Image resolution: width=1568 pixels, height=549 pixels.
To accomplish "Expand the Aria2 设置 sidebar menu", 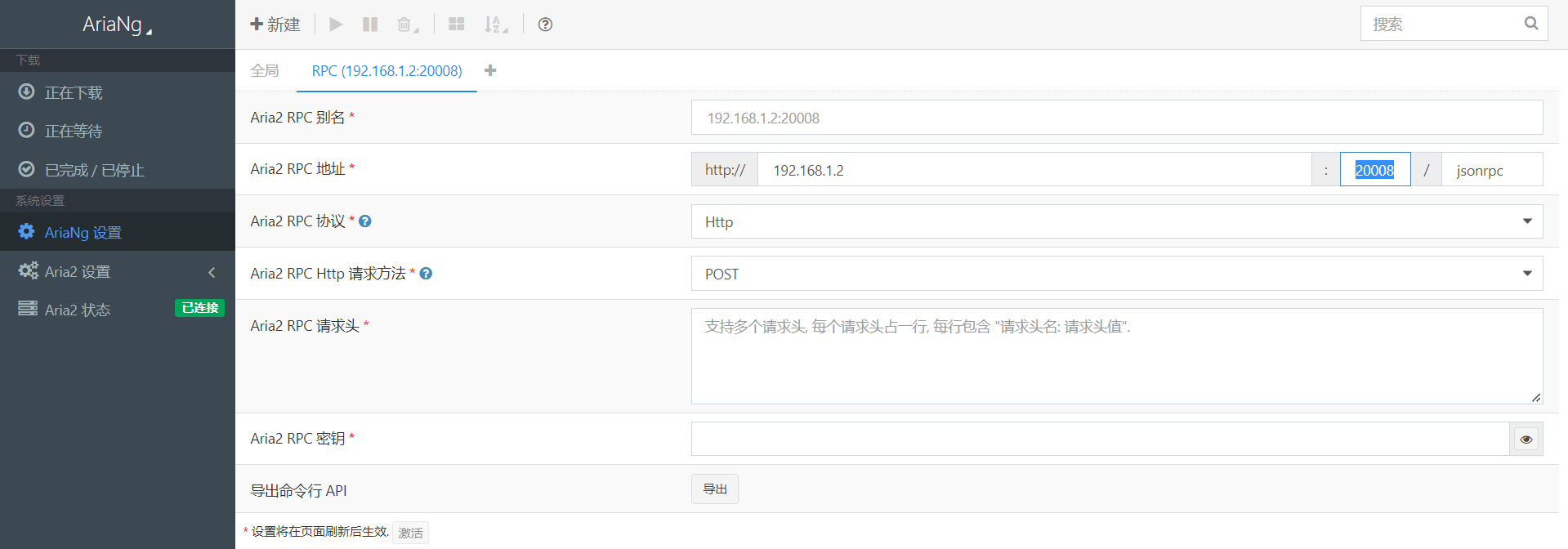I will coord(118,271).
